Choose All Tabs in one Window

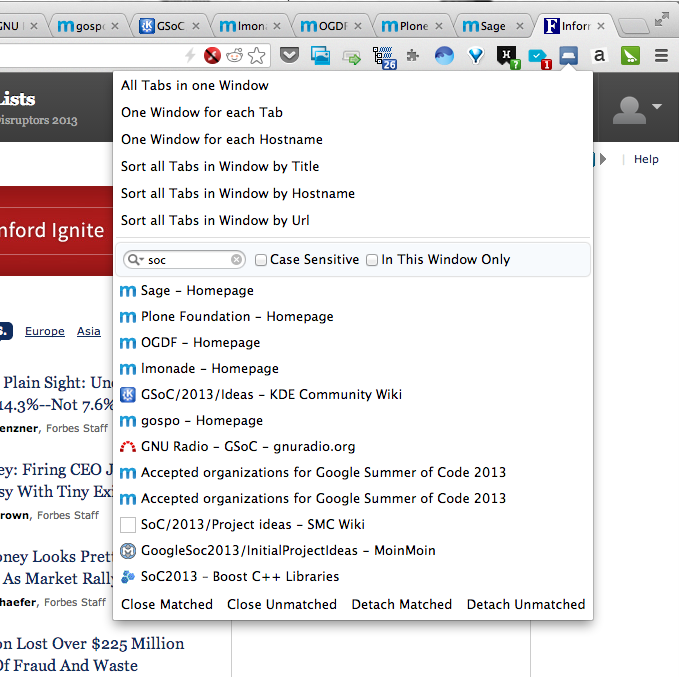(194, 86)
